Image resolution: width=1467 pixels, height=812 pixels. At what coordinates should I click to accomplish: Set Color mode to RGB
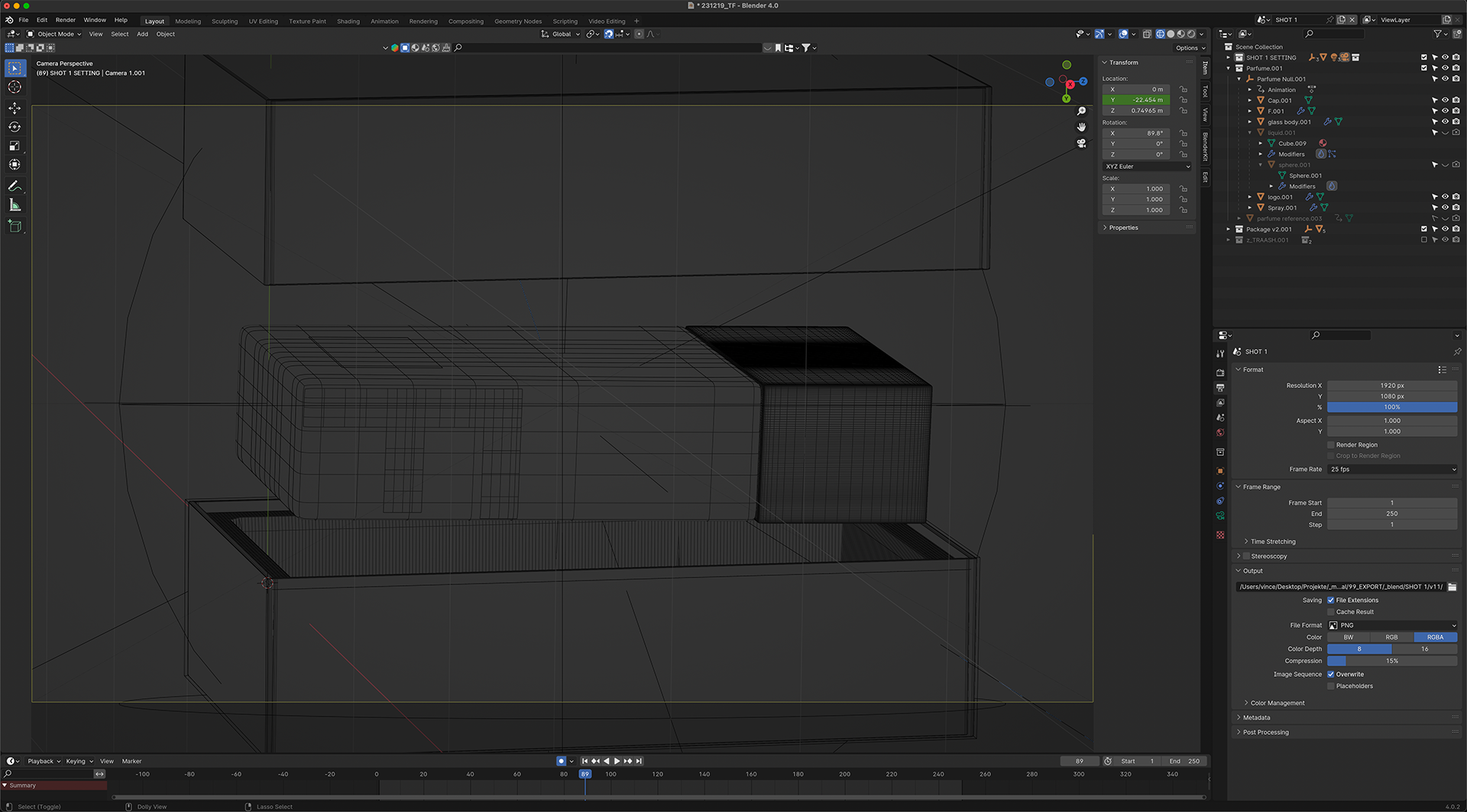pyautogui.click(x=1391, y=637)
